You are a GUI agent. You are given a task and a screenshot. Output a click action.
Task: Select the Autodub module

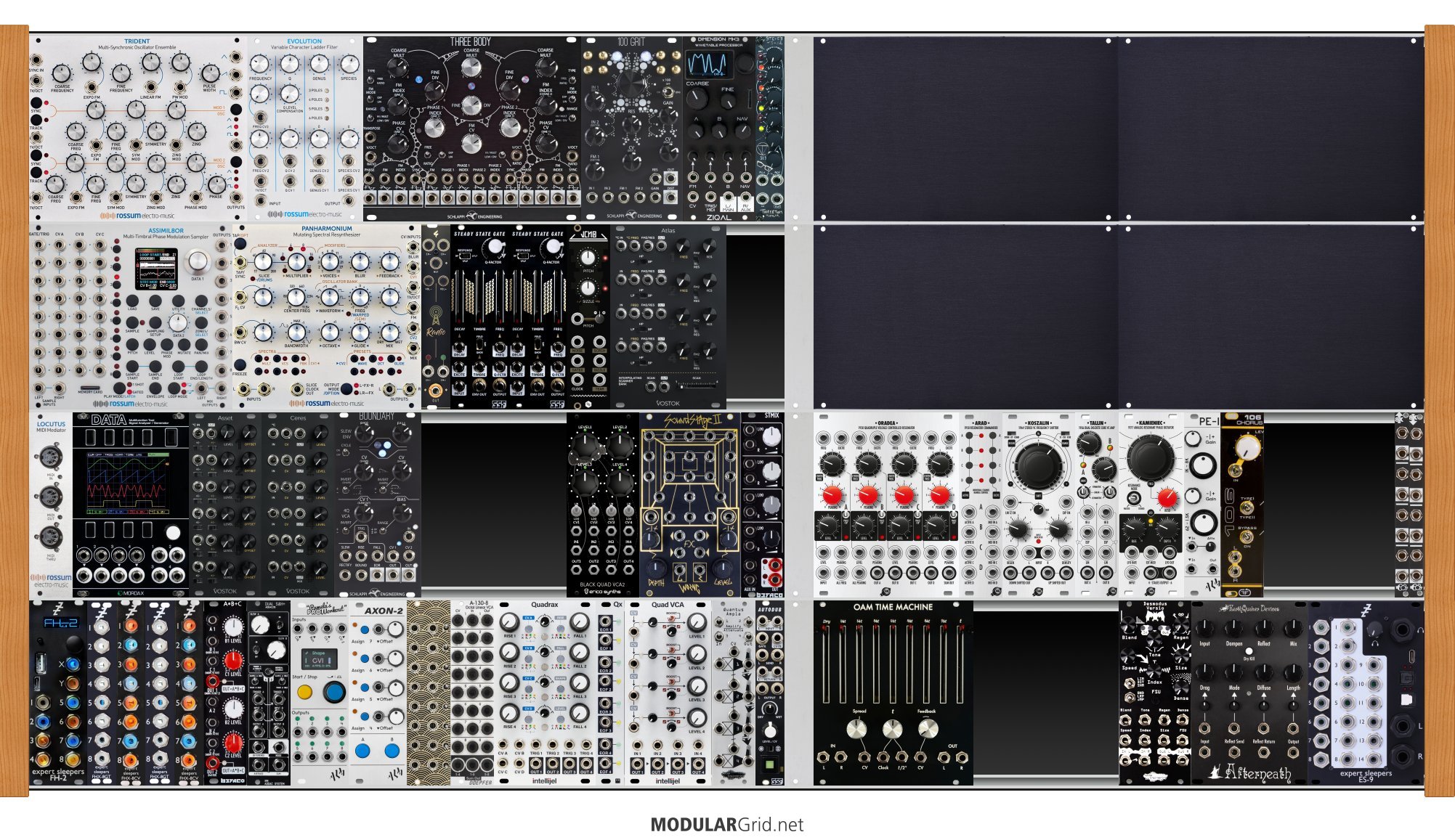coord(770,693)
